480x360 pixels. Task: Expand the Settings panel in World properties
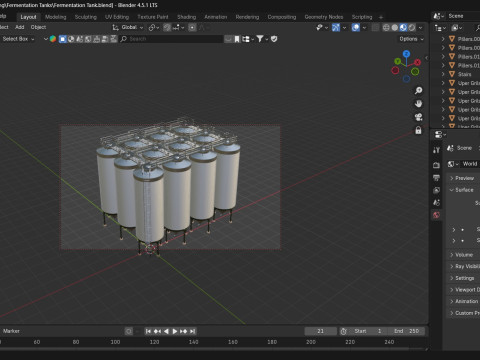pyautogui.click(x=464, y=278)
